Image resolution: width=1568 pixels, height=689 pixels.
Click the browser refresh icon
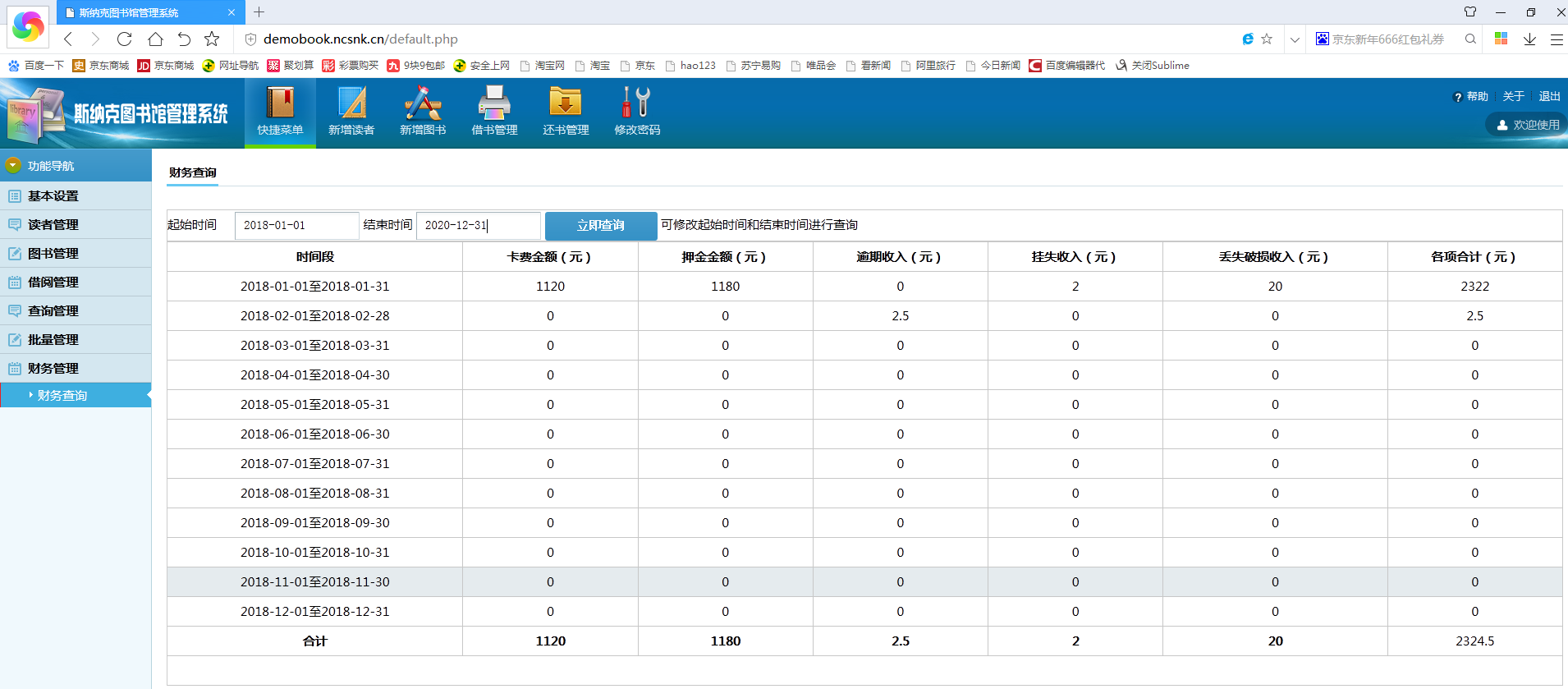[x=124, y=39]
